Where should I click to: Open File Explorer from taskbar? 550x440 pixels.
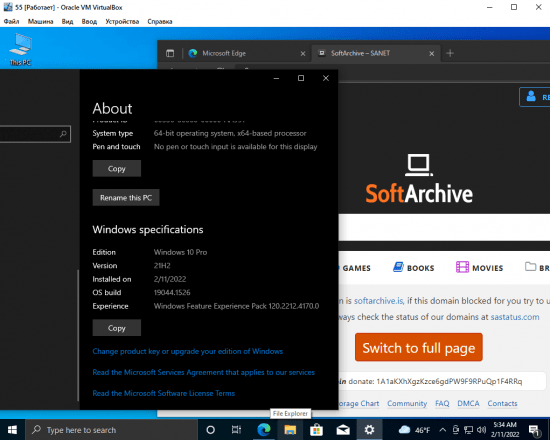point(290,430)
